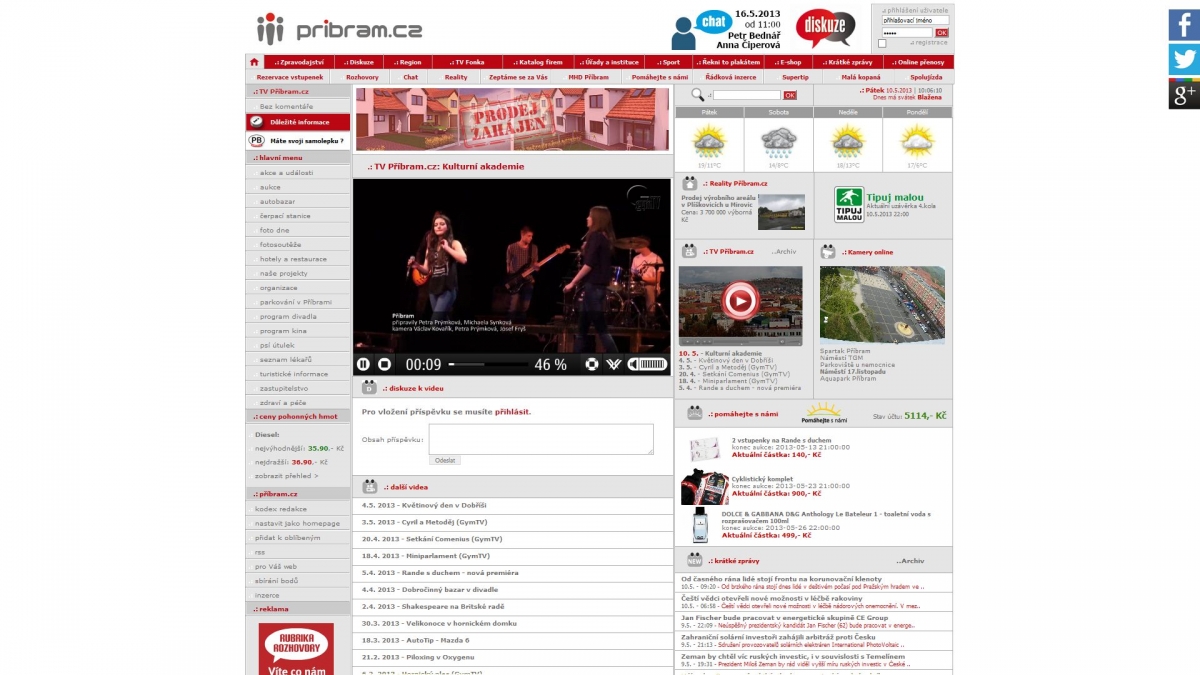The height and width of the screenshot is (675, 1200).
Task: Open 'autobazar' in hlavní menu
Action: (x=277, y=201)
